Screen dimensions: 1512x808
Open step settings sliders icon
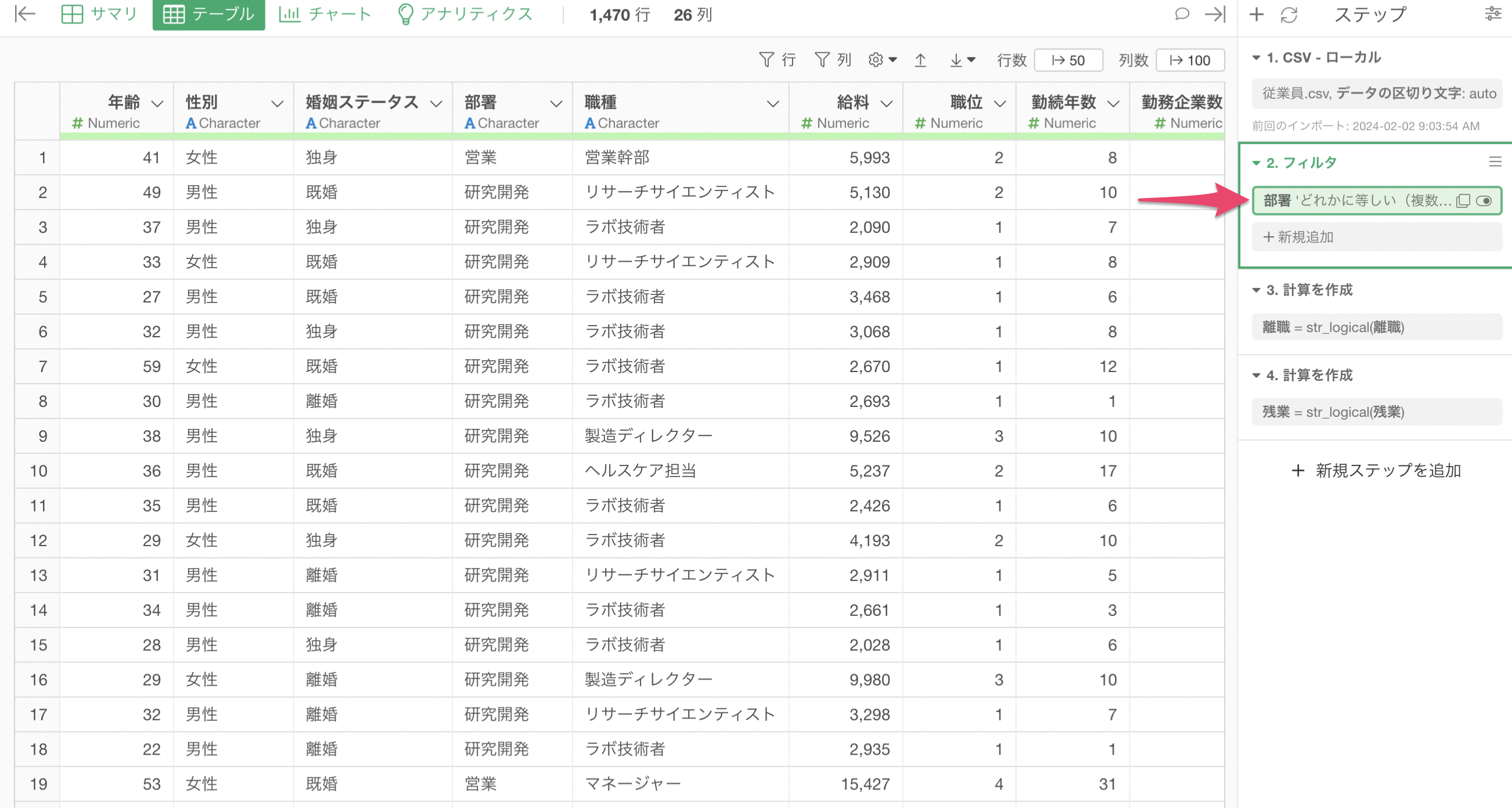pyautogui.click(x=1493, y=14)
